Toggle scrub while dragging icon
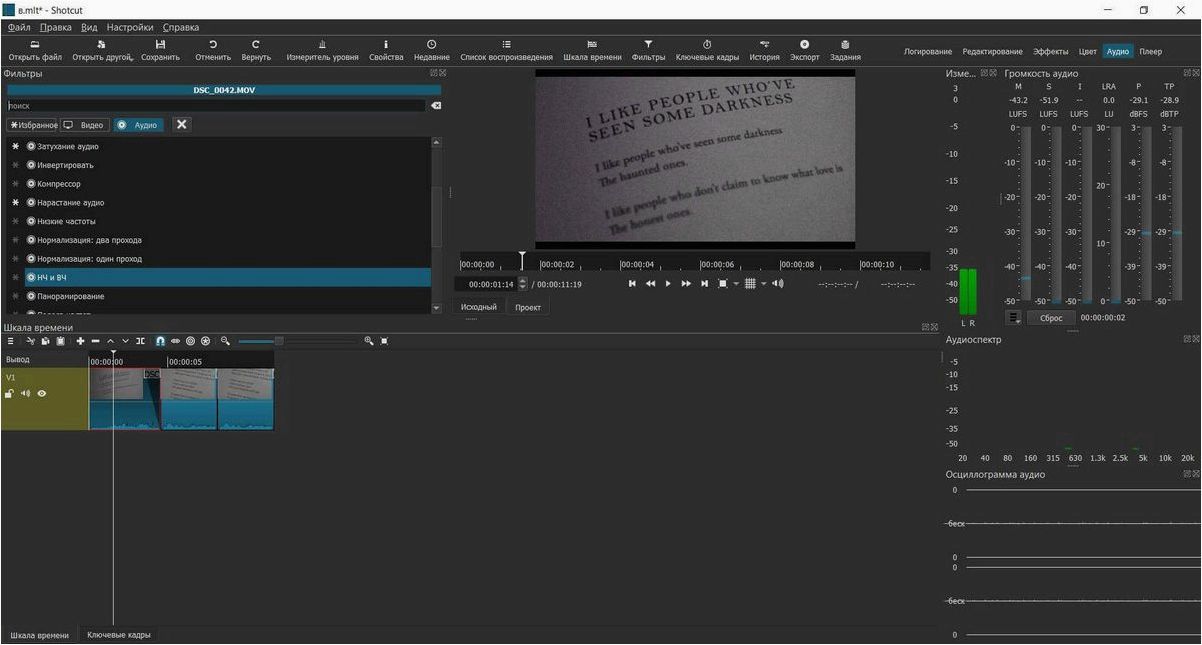 tap(175, 341)
